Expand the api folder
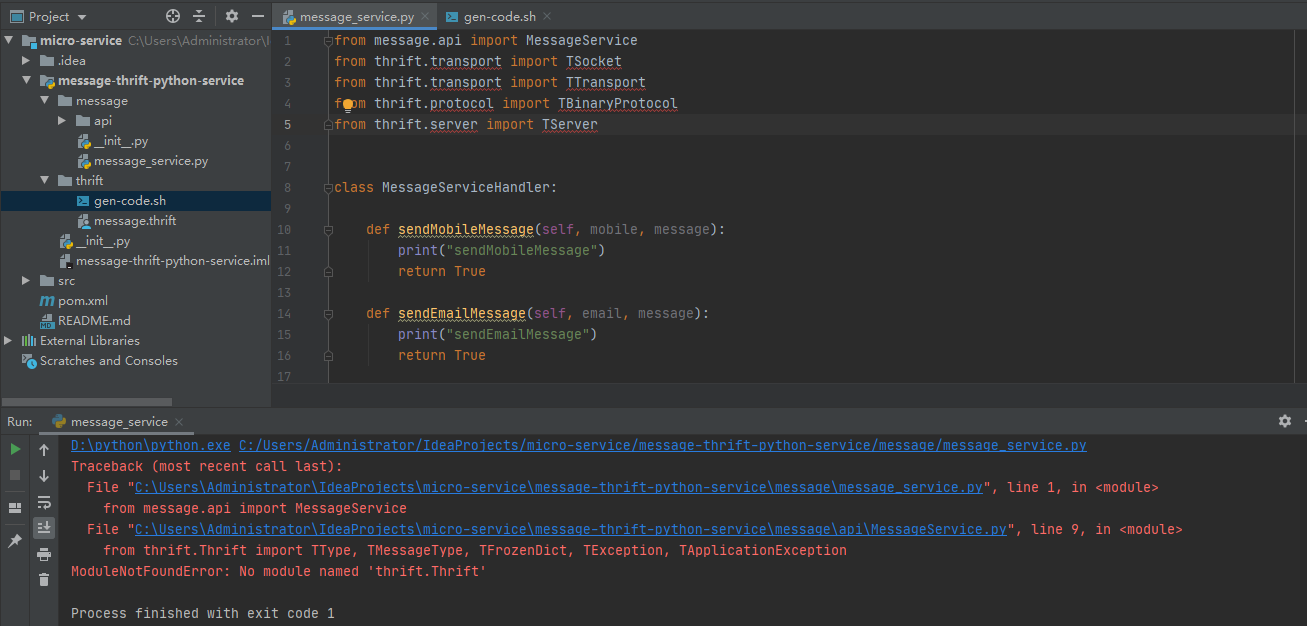Viewport: 1307px width, 626px height. [62, 121]
